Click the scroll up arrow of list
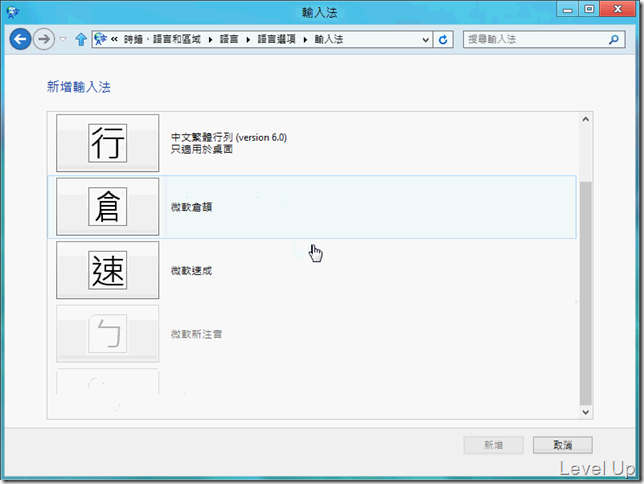This screenshot has height=484, width=644. tap(586, 119)
